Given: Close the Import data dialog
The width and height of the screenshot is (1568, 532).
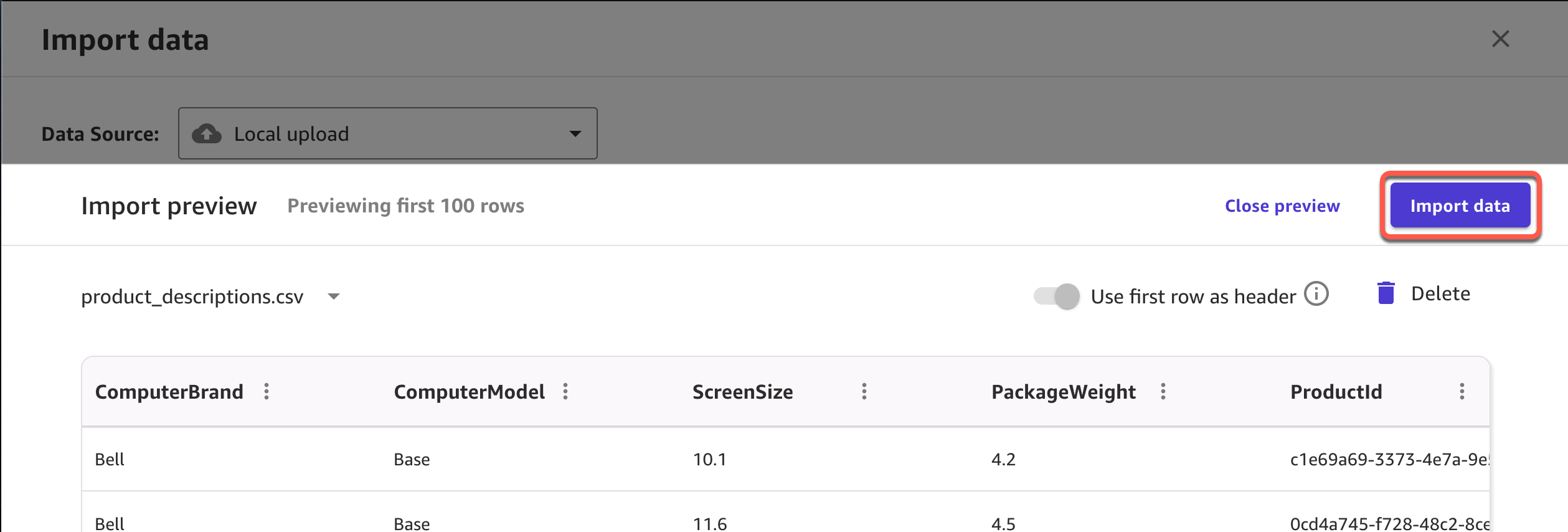Looking at the screenshot, I should coord(1501,39).
